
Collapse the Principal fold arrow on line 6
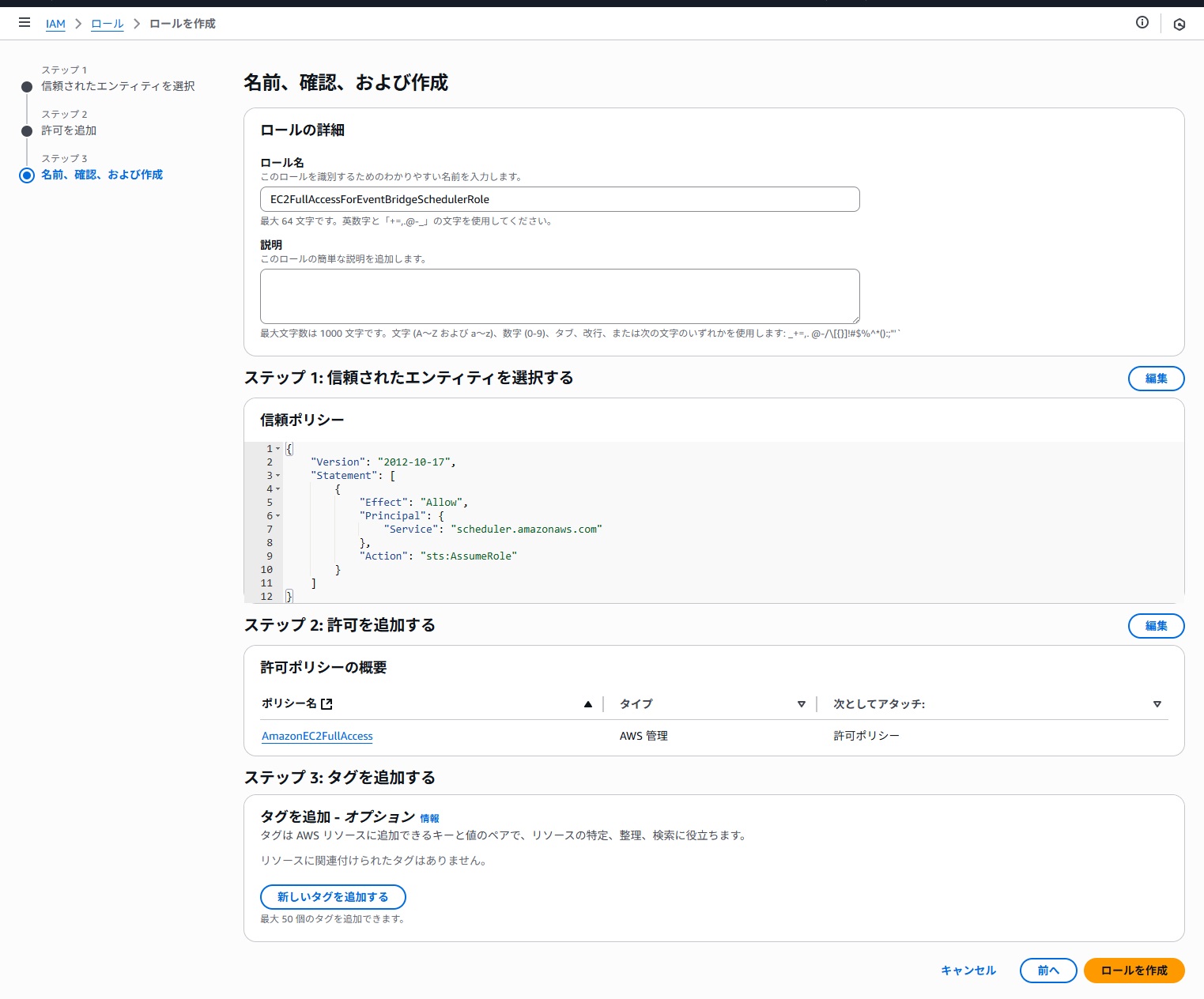(277, 516)
